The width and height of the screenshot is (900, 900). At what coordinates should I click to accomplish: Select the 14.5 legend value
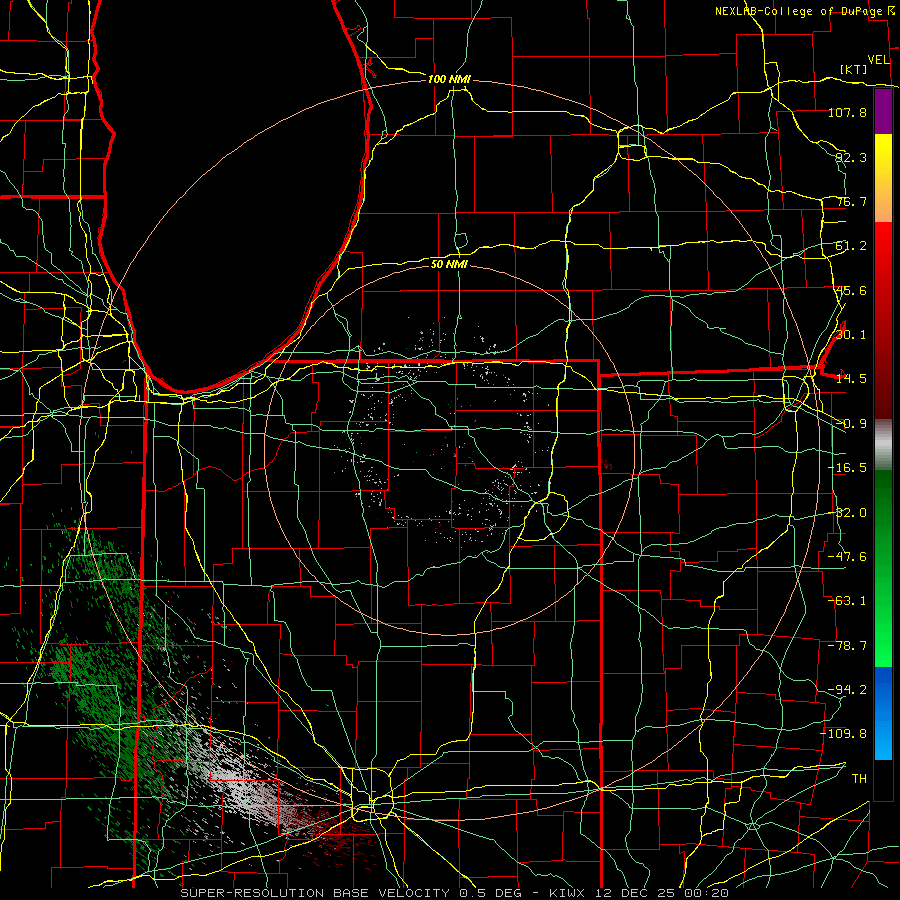click(851, 379)
